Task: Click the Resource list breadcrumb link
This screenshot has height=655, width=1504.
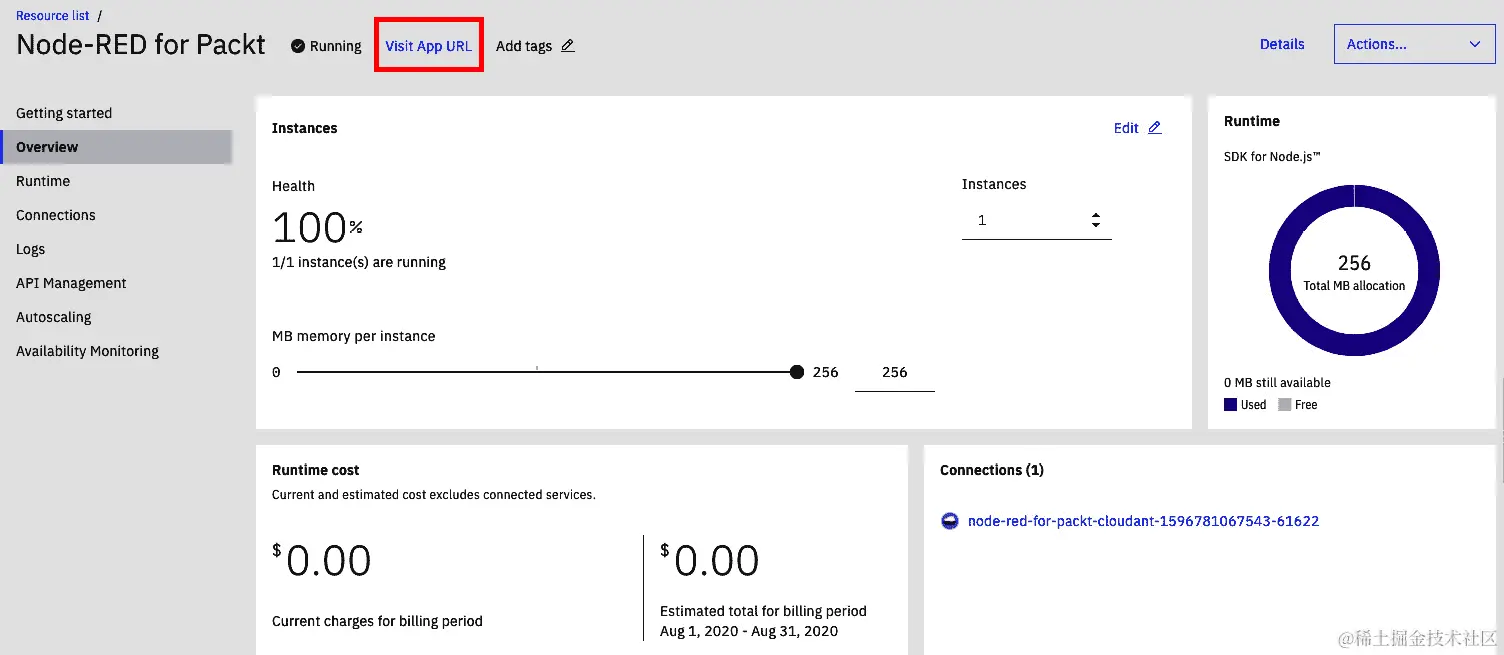Action: (x=53, y=16)
